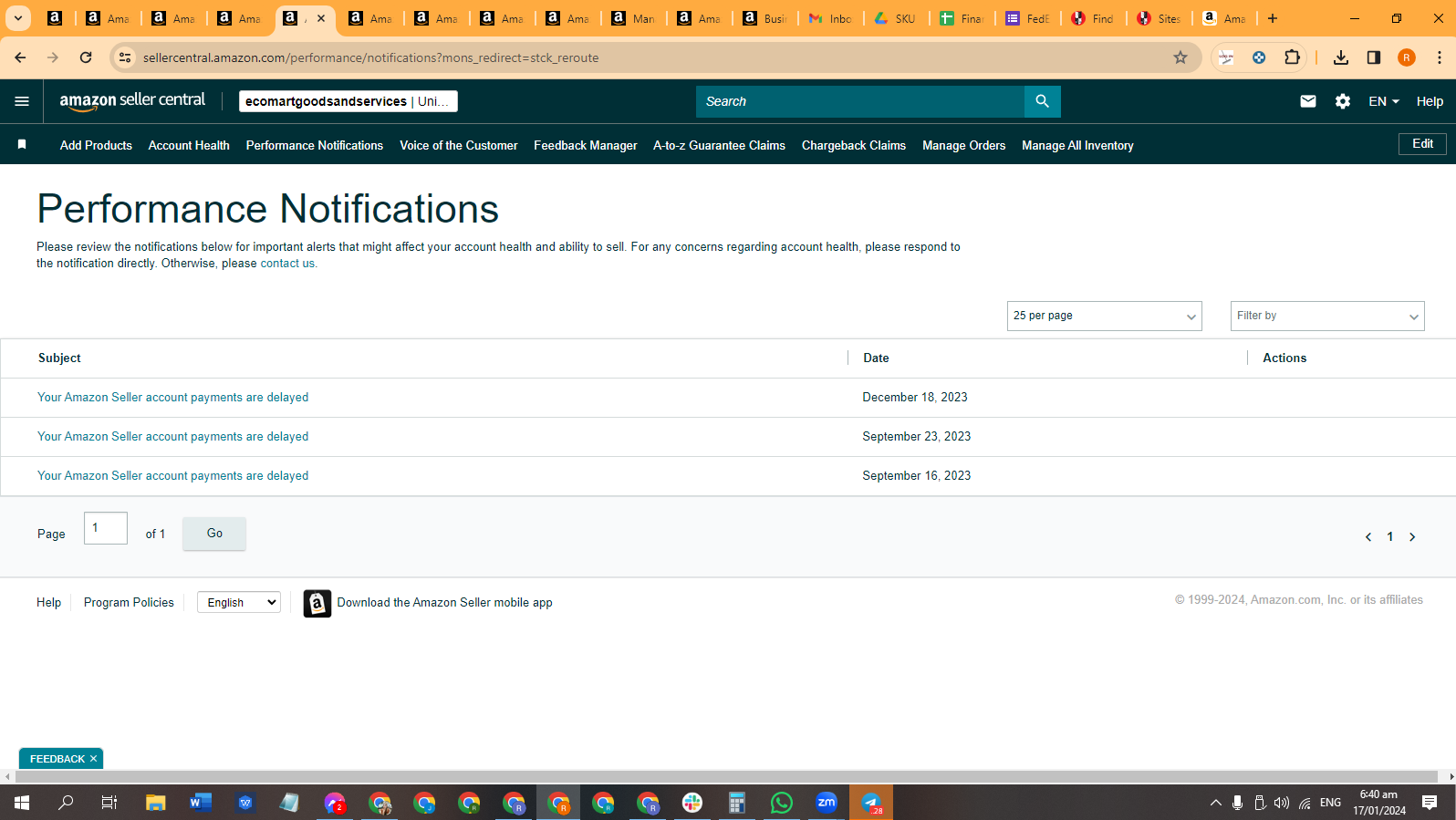Open the messages envelope icon
The width and height of the screenshot is (1456, 820).
(1307, 101)
